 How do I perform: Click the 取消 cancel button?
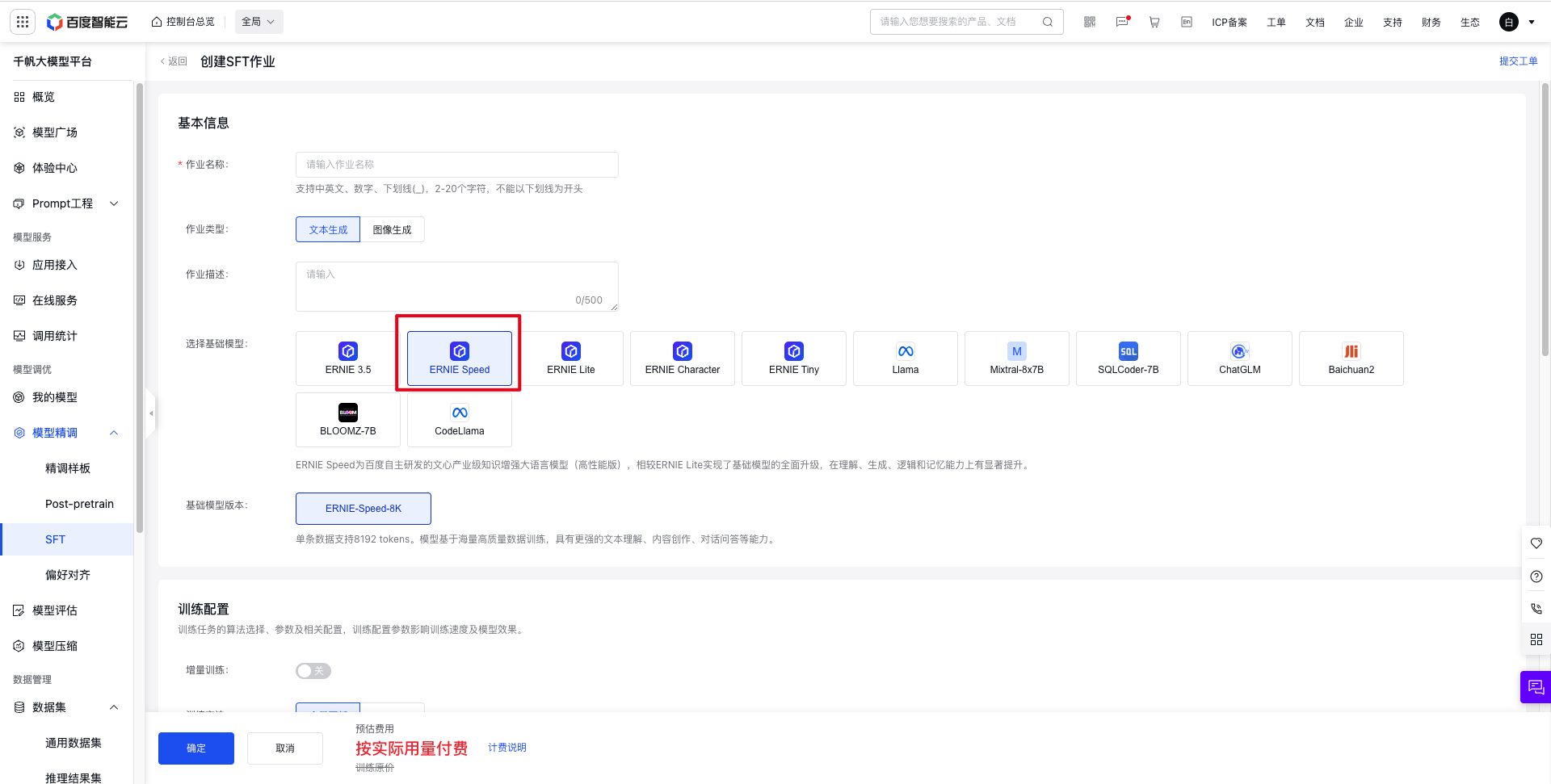click(285, 748)
